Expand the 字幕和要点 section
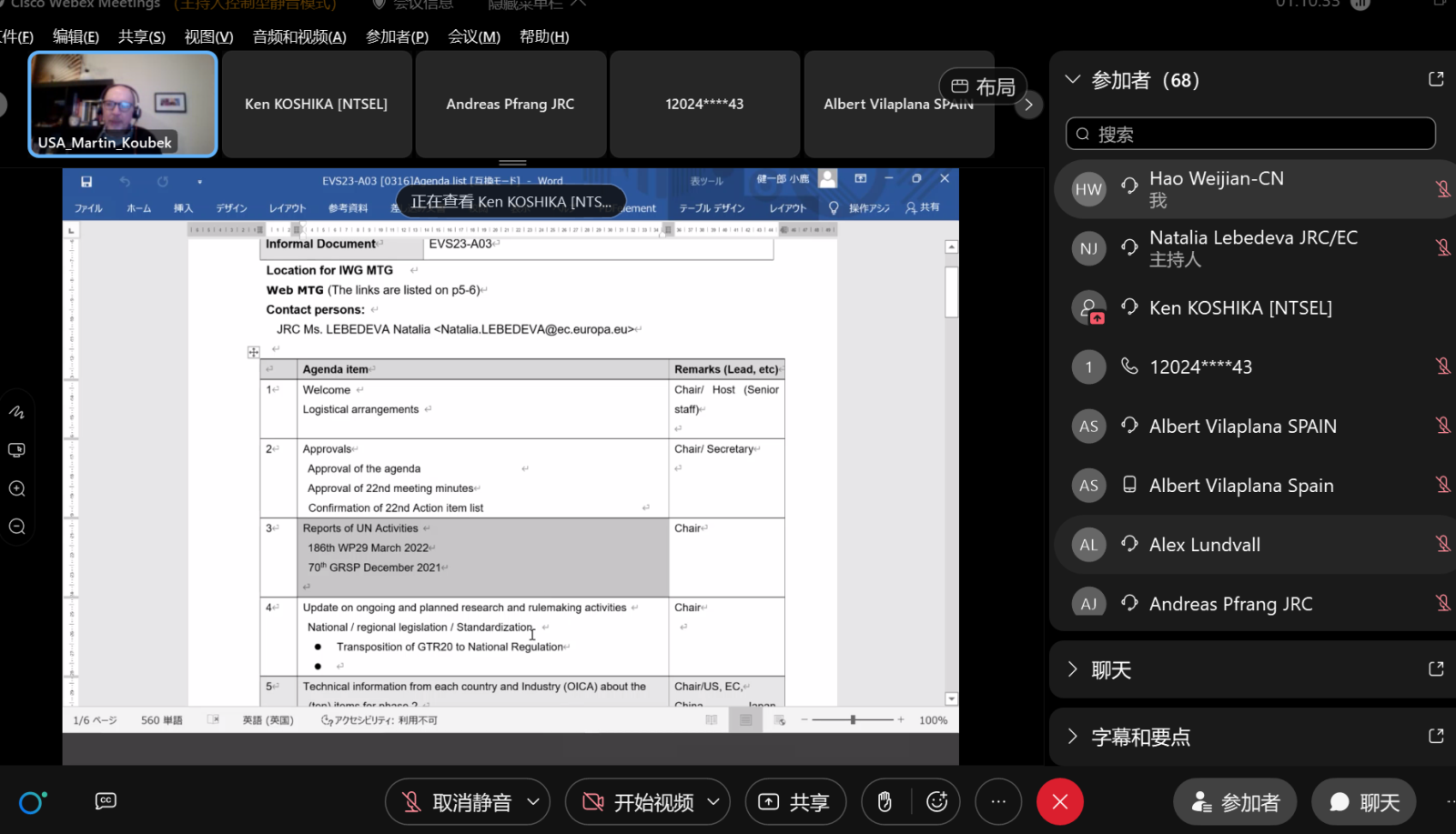The width and height of the screenshot is (1456, 834). [x=1140, y=737]
